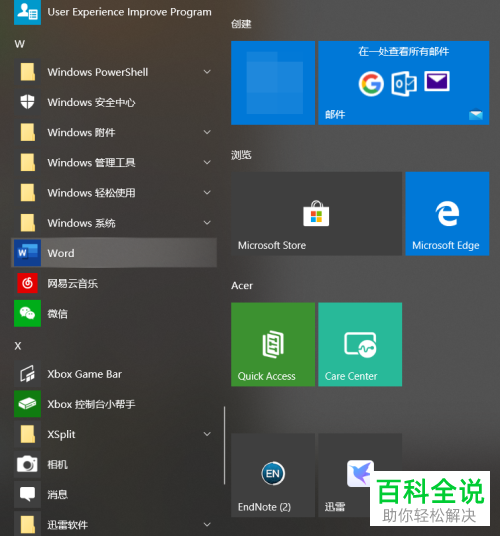Click the 创建 tile group heading
500x536 pixels.
241,24
